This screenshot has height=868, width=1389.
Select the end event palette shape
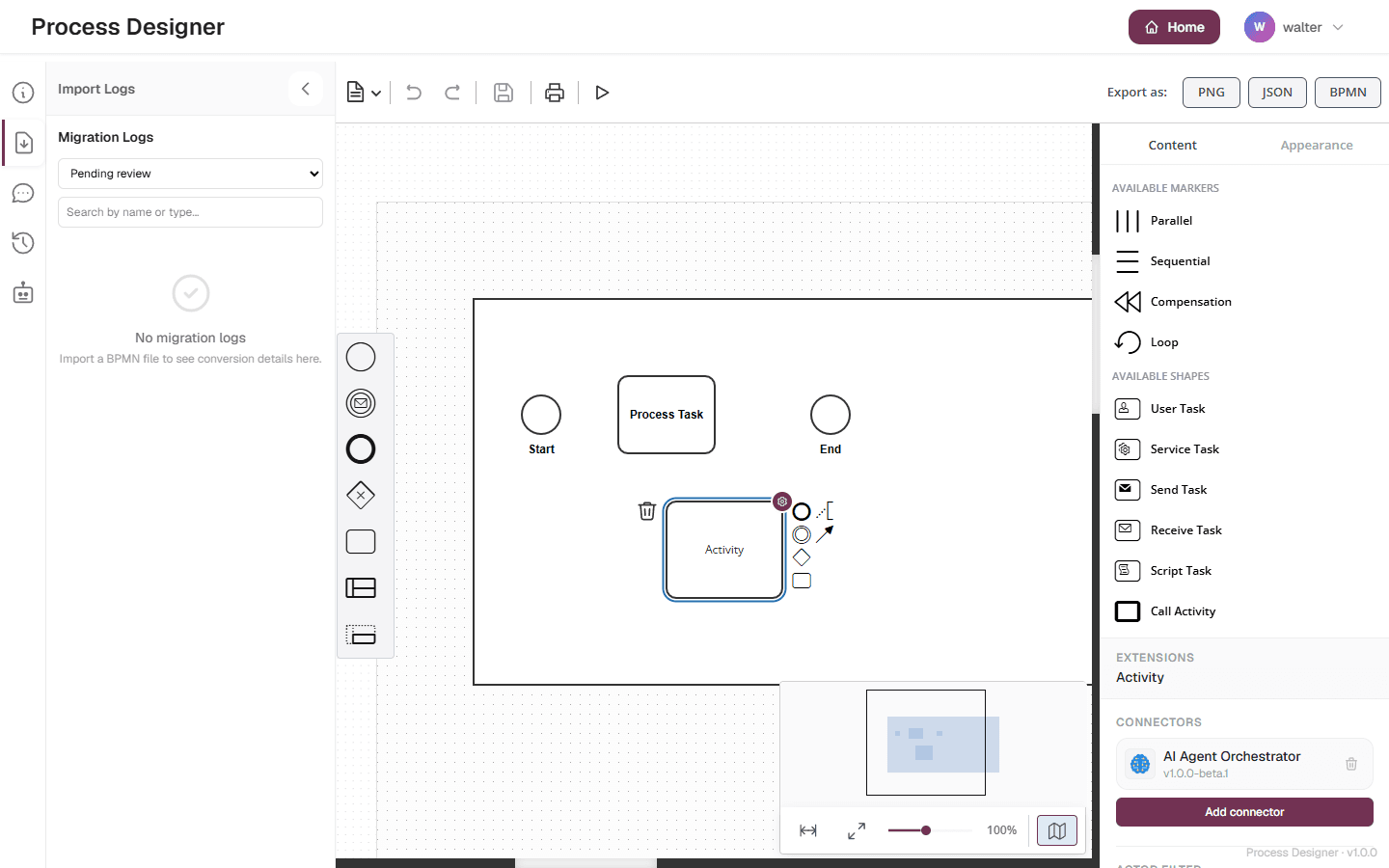point(361,449)
